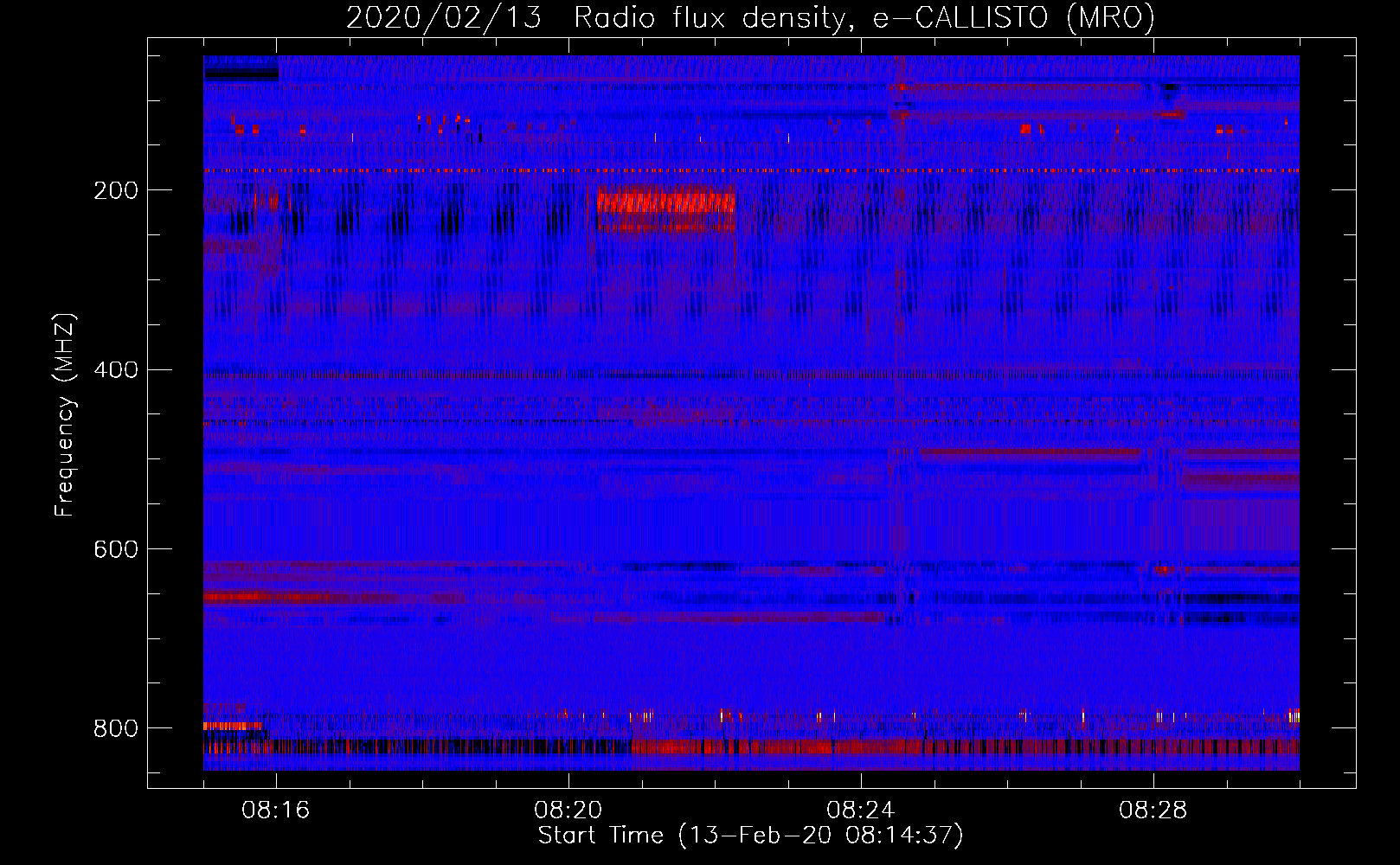
Task: Click the 08:16 time tick label
Action: [x=276, y=811]
